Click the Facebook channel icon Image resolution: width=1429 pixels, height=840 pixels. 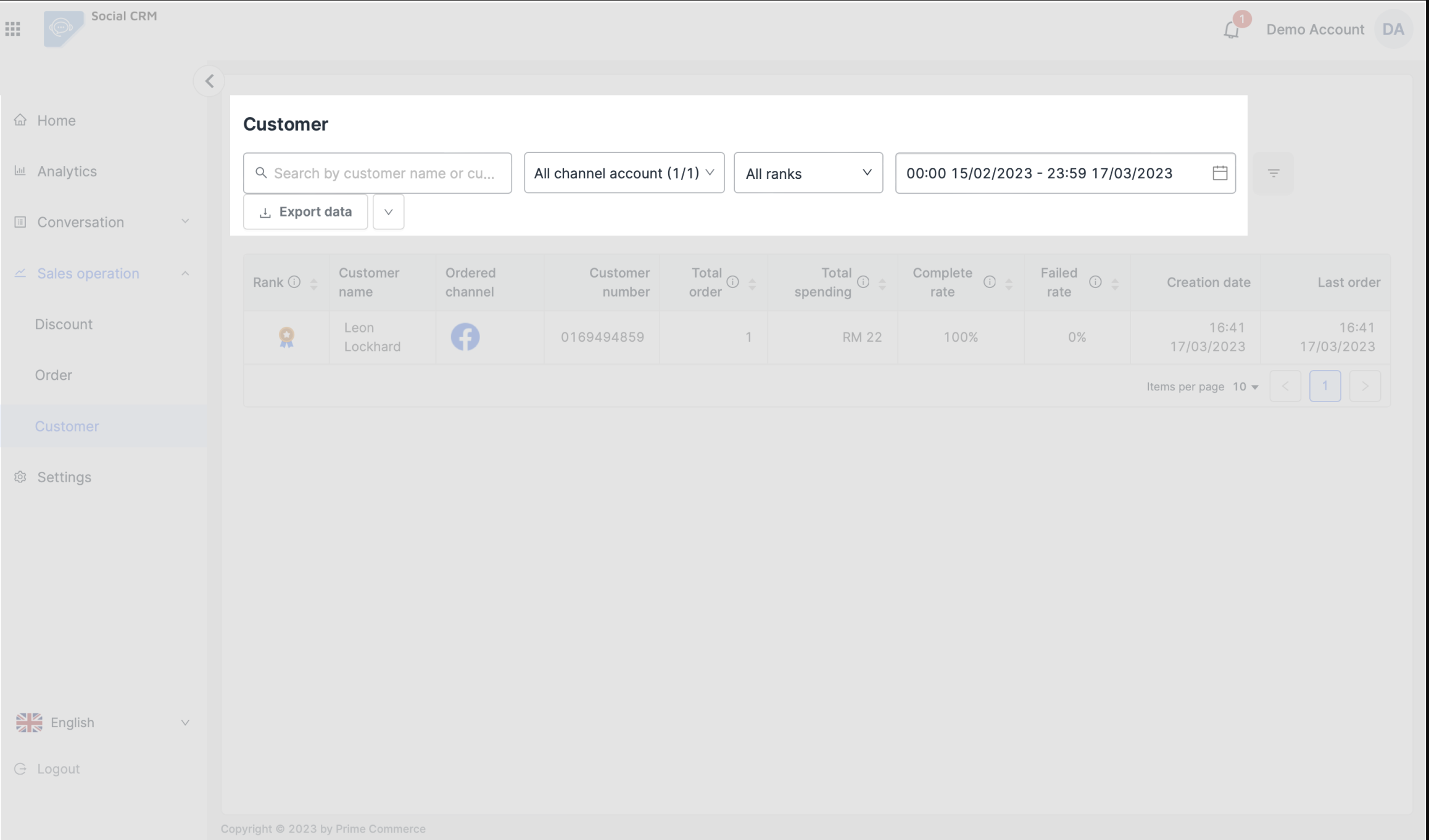click(465, 337)
